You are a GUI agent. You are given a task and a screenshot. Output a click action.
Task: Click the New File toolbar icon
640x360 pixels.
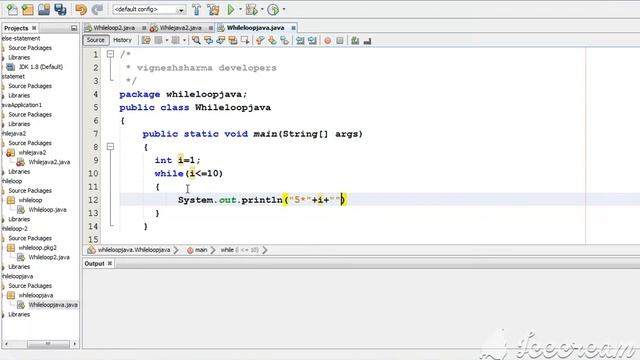pyautogui.click(x=12, y=9)
